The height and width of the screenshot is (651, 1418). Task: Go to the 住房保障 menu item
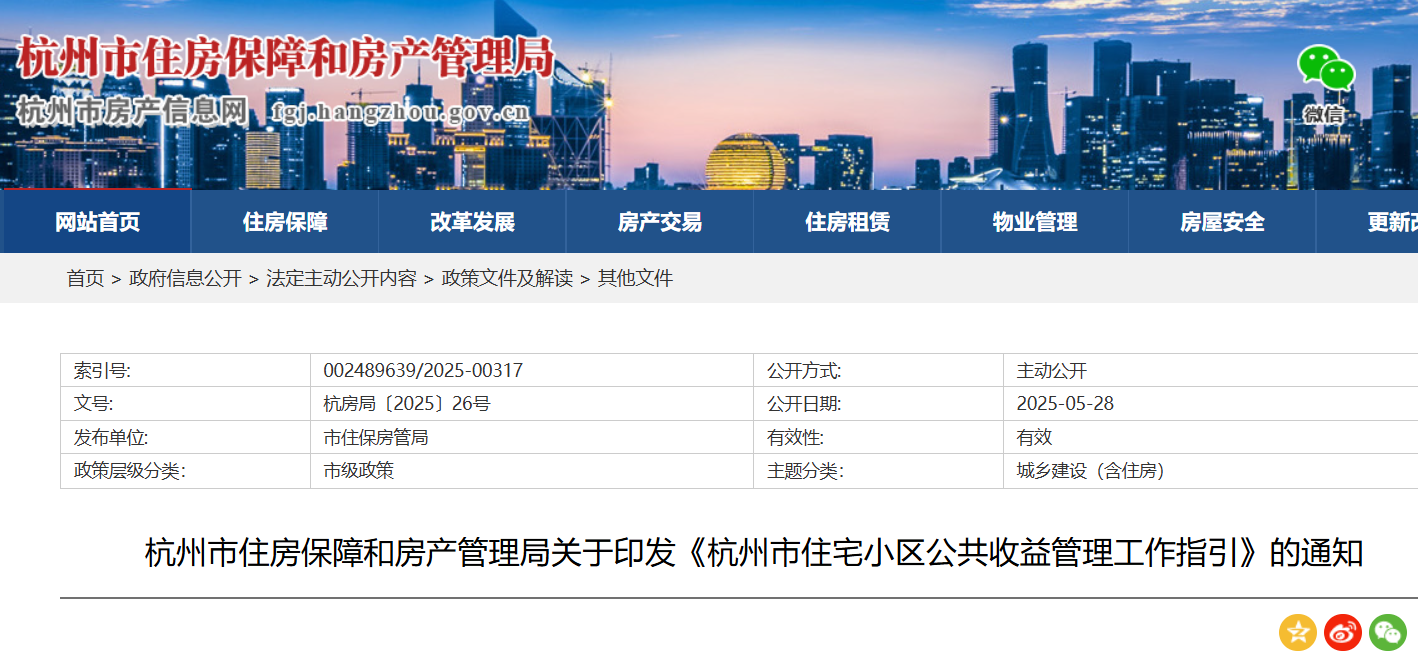click(x=285, y=222)
